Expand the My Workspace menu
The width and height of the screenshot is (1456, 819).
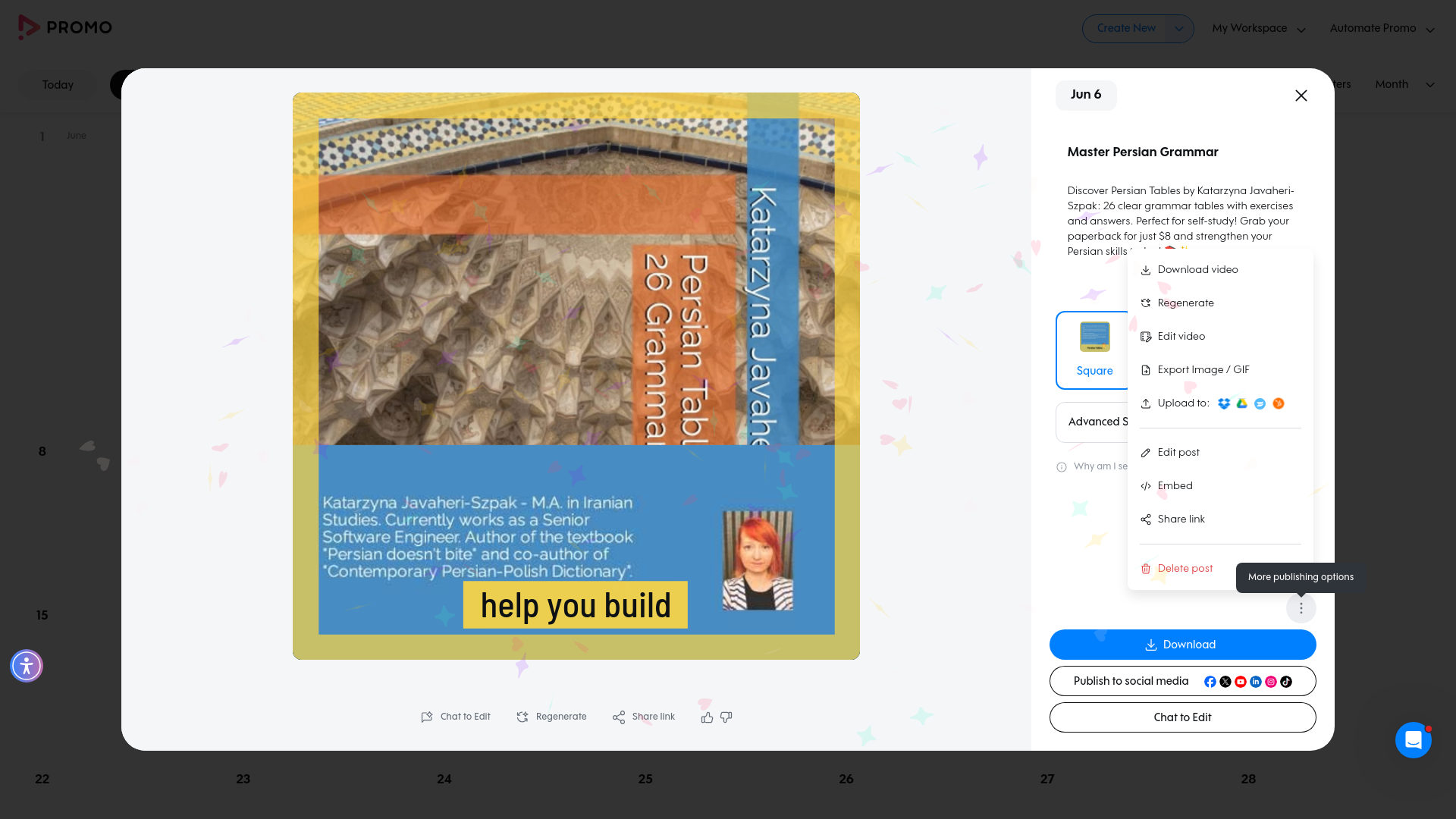pyautogui.click(x=1259, y=29)
